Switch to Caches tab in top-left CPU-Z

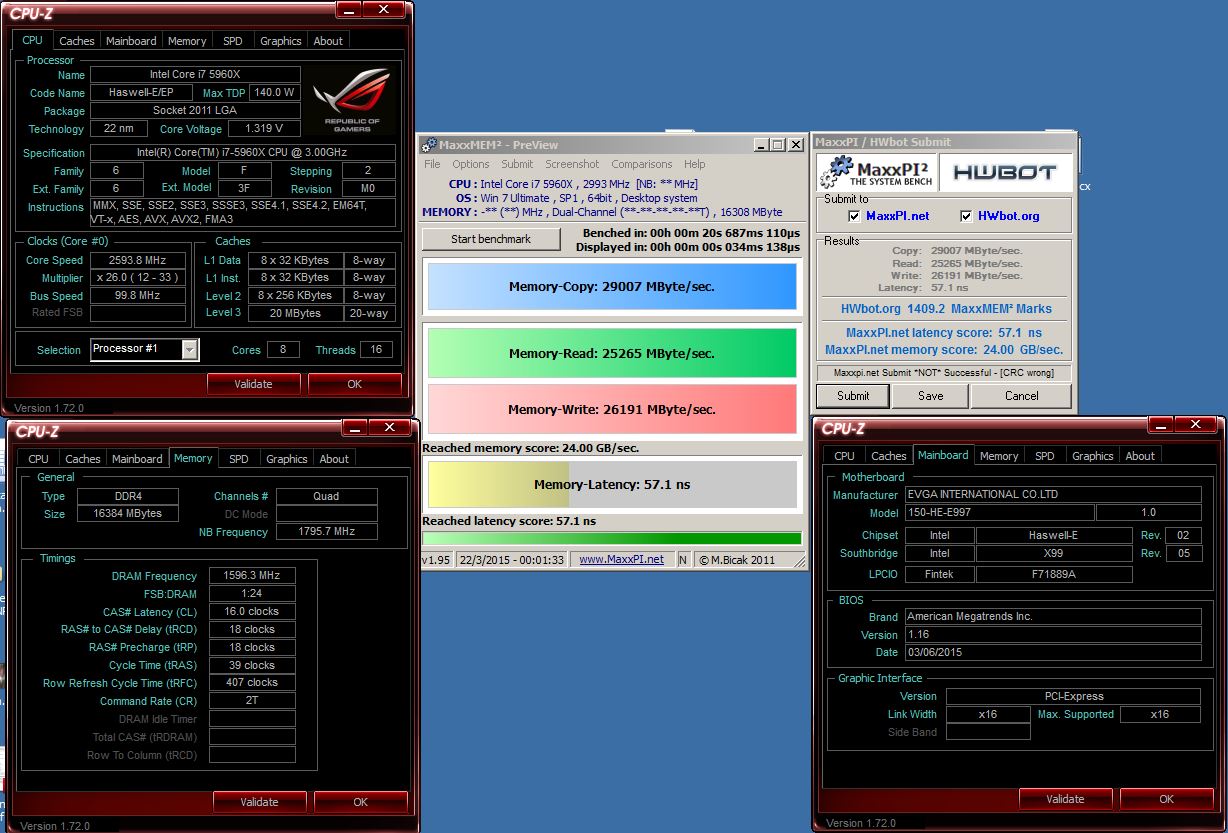(77, 41)
